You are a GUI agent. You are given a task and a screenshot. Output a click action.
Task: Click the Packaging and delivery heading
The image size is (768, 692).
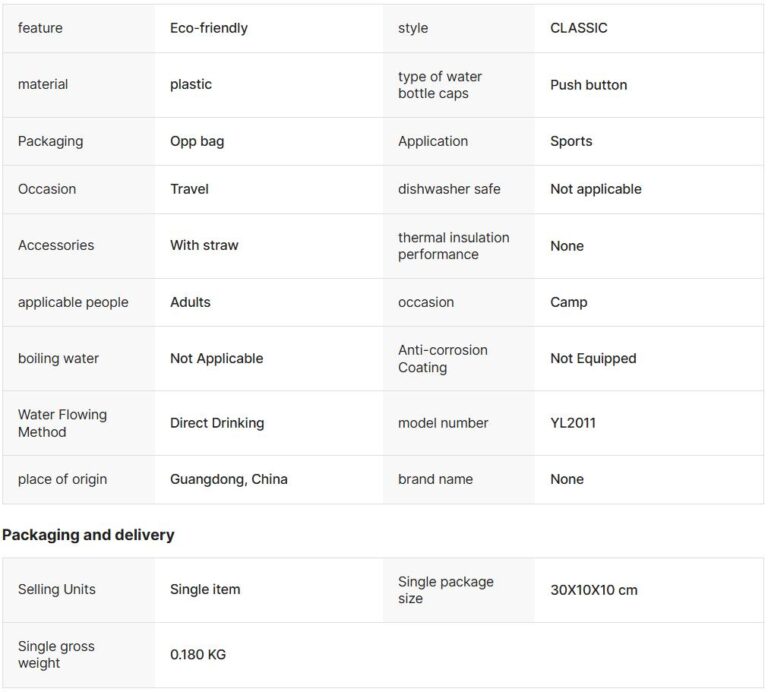tap(88, 535)
